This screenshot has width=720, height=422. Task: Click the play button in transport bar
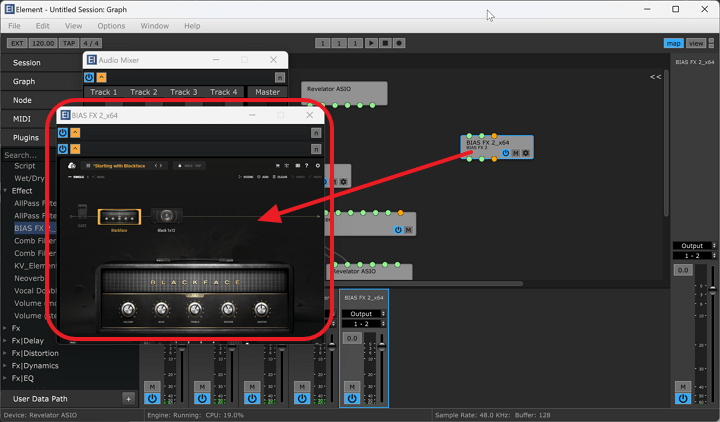[371, 43]
